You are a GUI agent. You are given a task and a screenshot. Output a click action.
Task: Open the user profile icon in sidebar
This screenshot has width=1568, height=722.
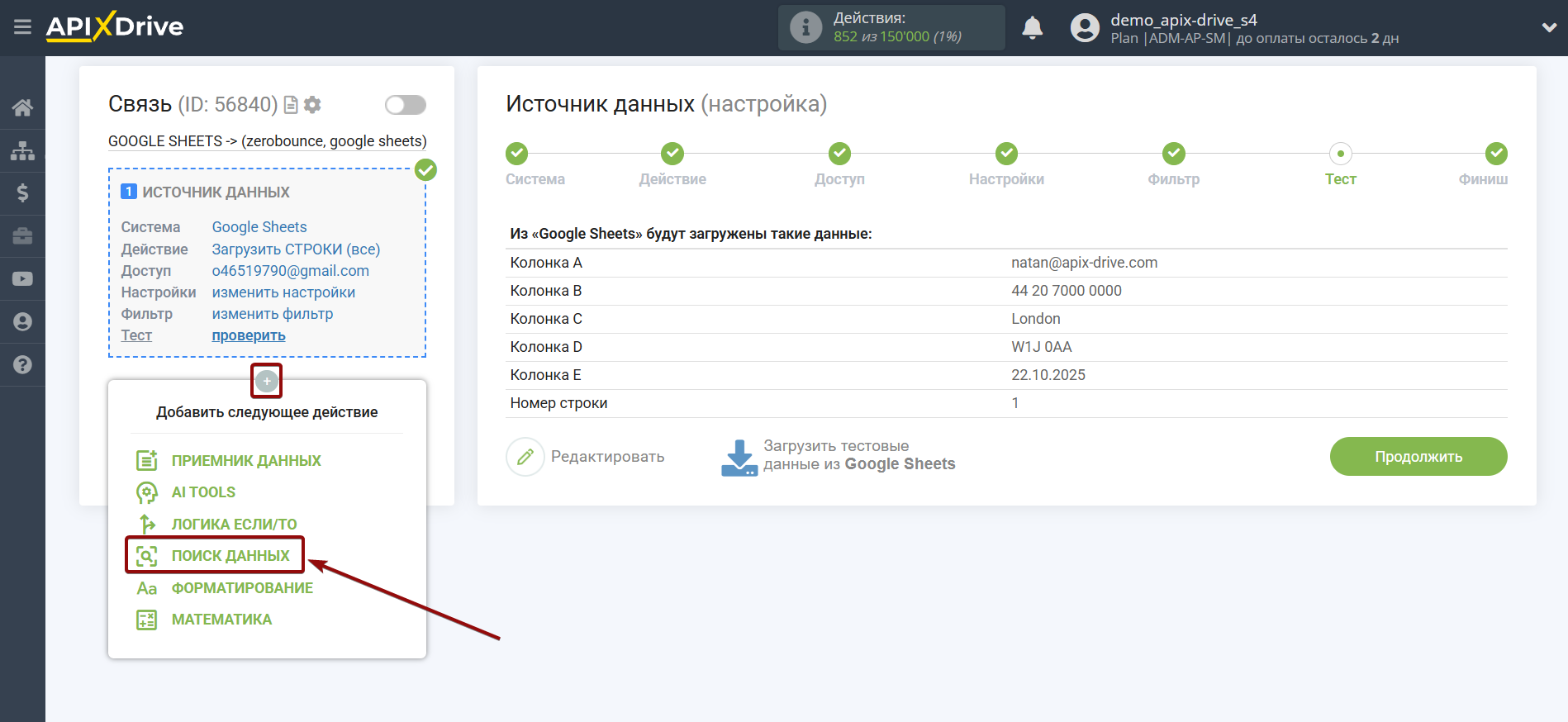point(22,322)
